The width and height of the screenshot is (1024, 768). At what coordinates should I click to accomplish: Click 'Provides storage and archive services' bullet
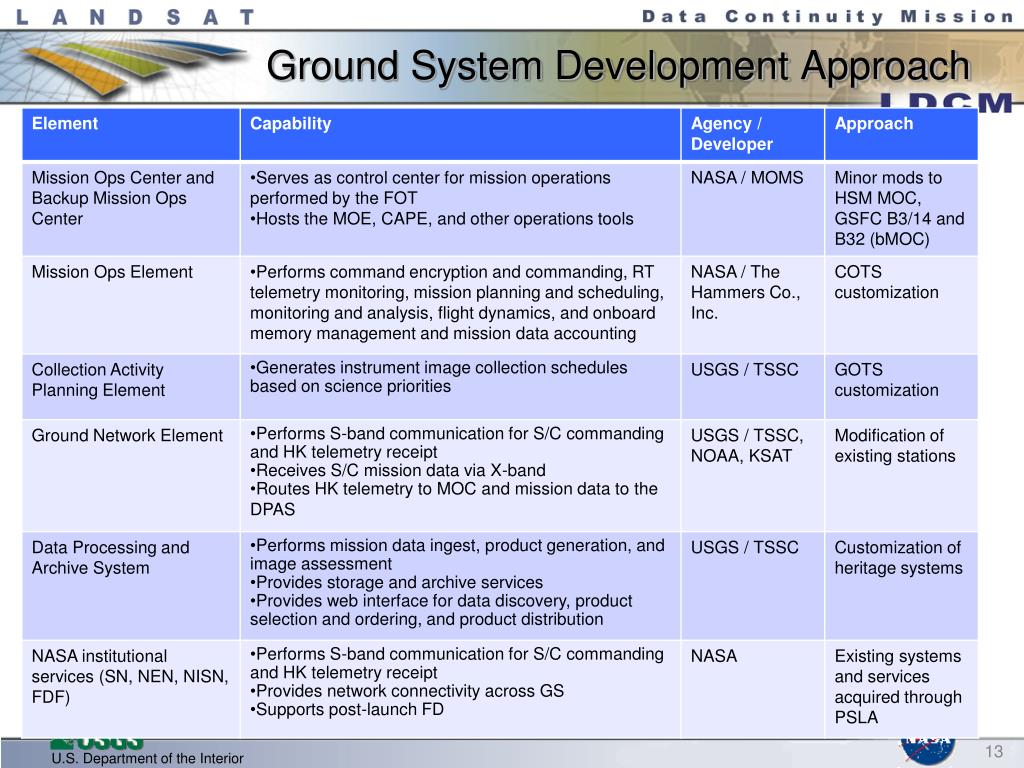pyautogui.click(x=396, y=582)
